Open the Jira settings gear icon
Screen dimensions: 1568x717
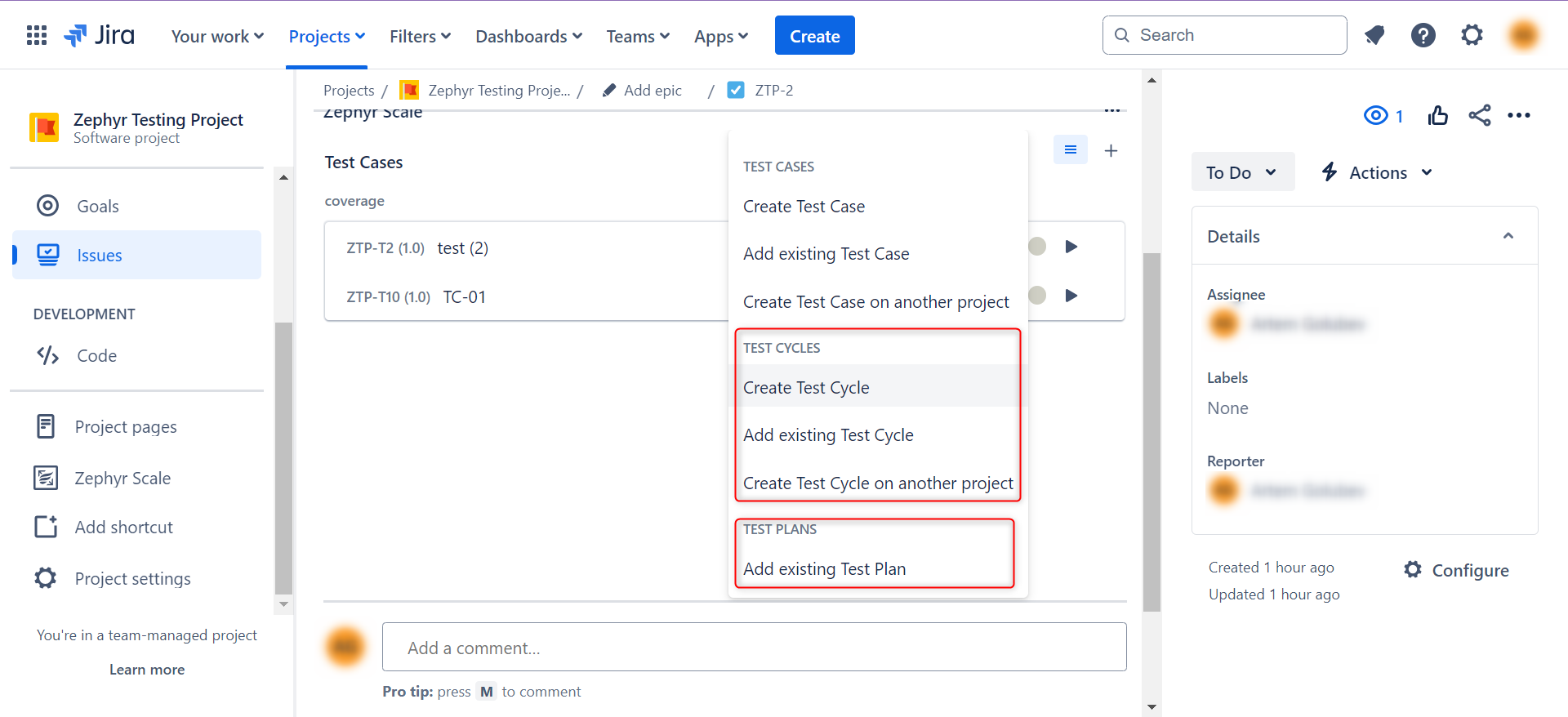coord(1472,35)
